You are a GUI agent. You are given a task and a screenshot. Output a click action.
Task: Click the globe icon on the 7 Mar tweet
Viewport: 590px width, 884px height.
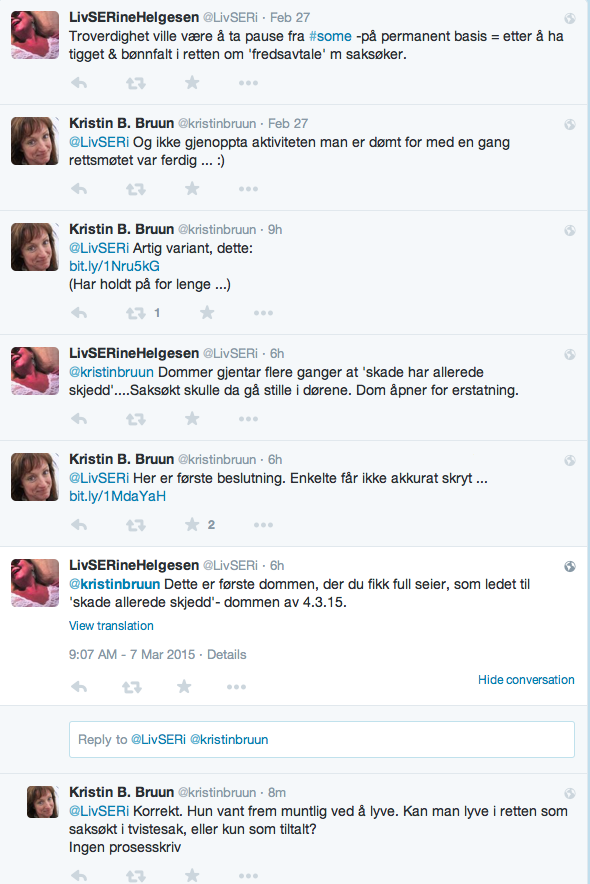click(570, 567)
